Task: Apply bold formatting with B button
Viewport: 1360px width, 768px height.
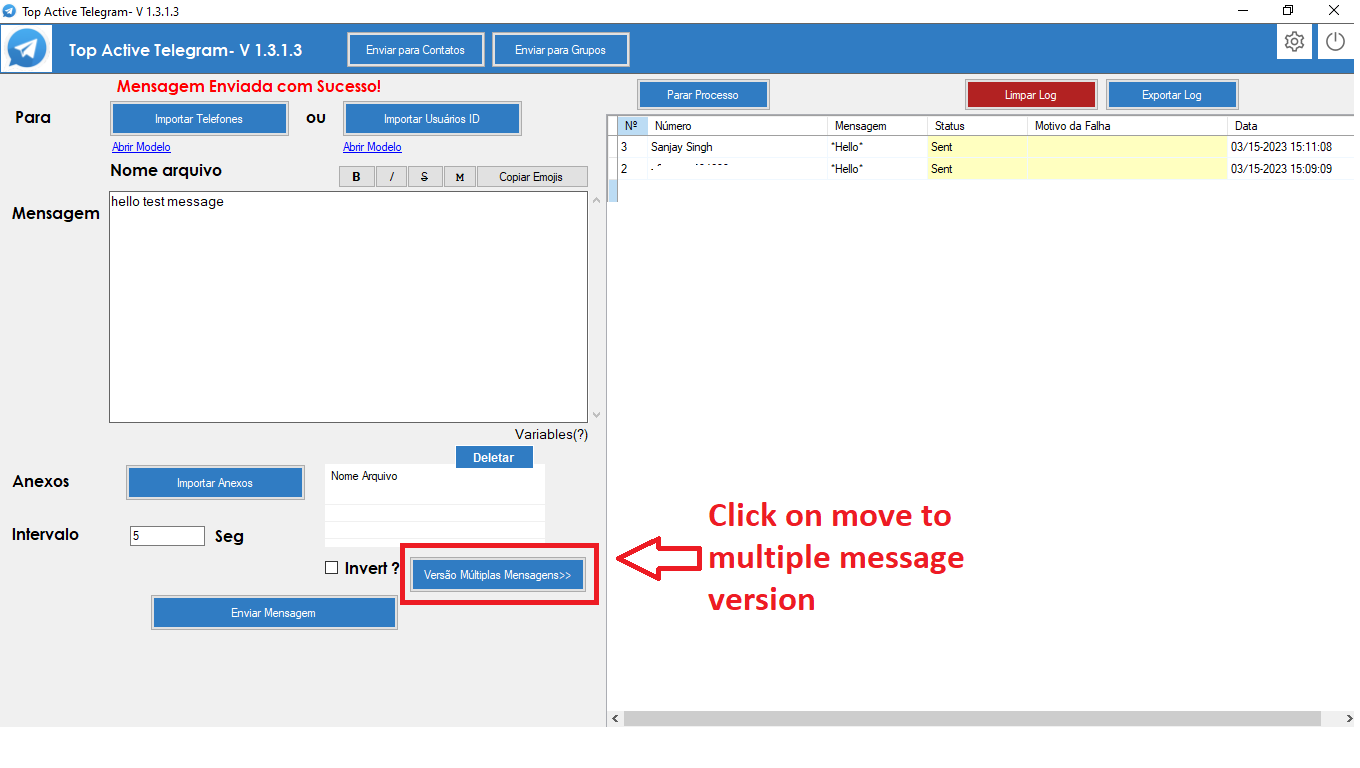Action: point(357,177)
